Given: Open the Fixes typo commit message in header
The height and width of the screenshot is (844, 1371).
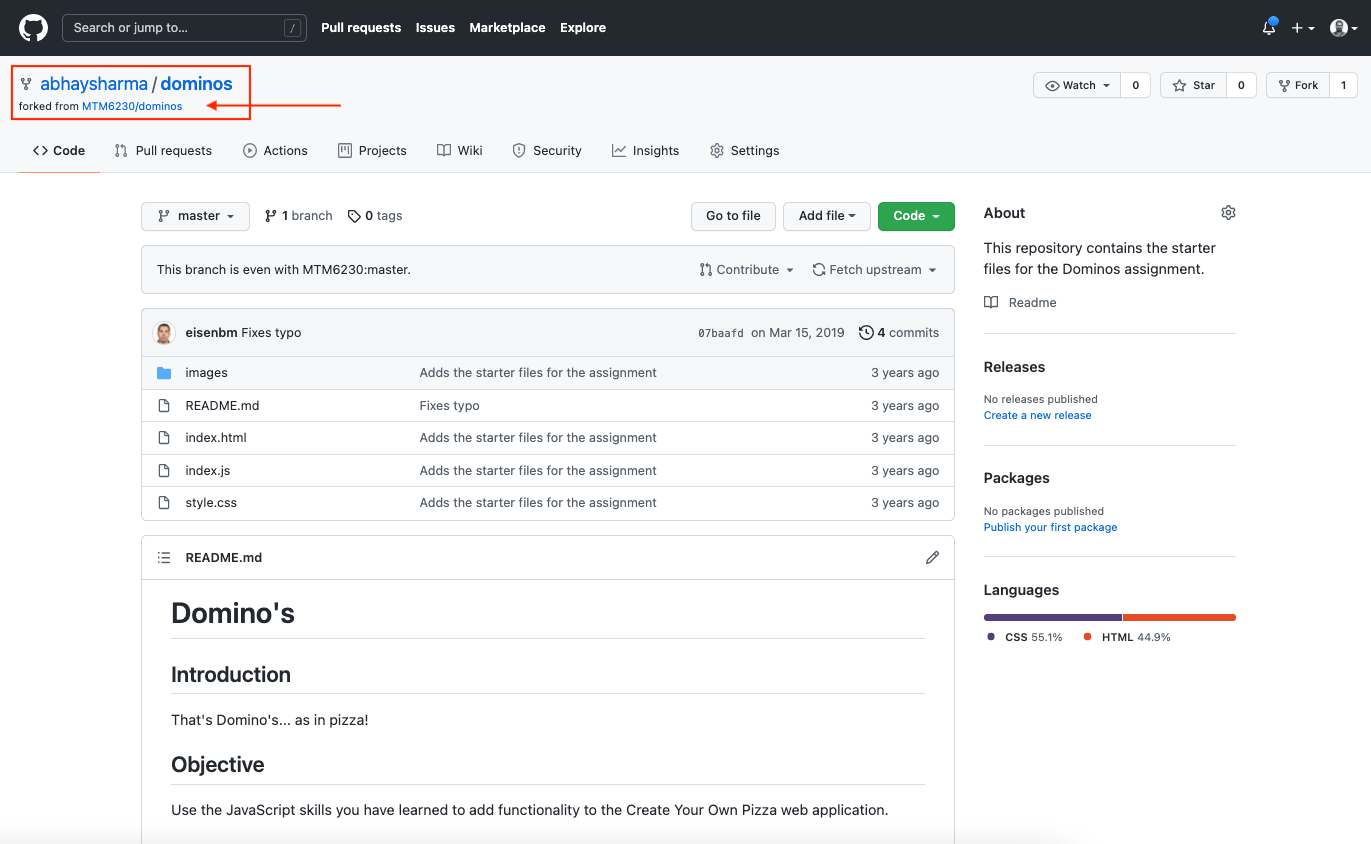Looking at the screenshot, I should 271,333.
